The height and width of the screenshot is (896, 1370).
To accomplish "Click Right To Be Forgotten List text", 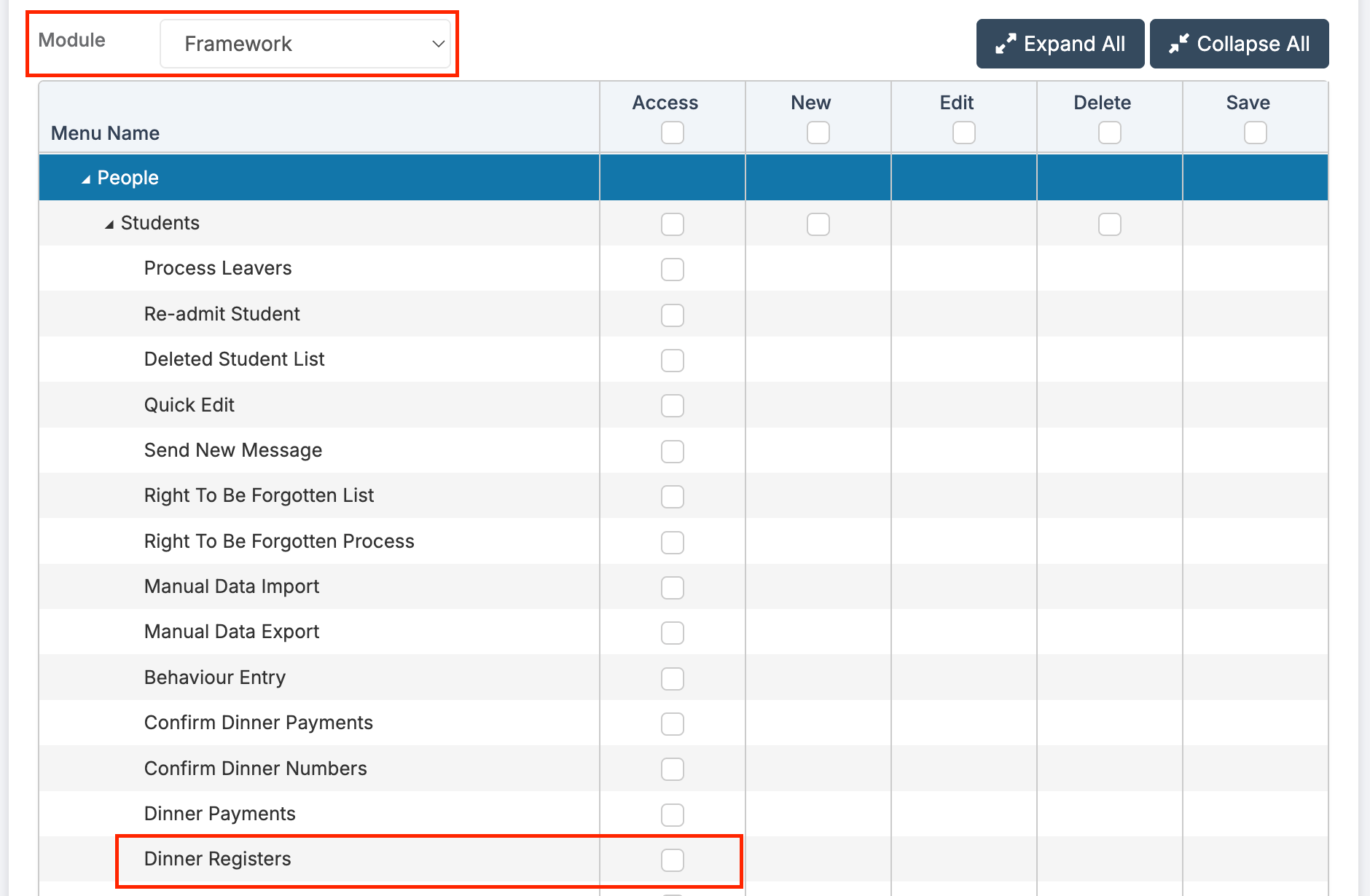I will (x=259, y=495).
